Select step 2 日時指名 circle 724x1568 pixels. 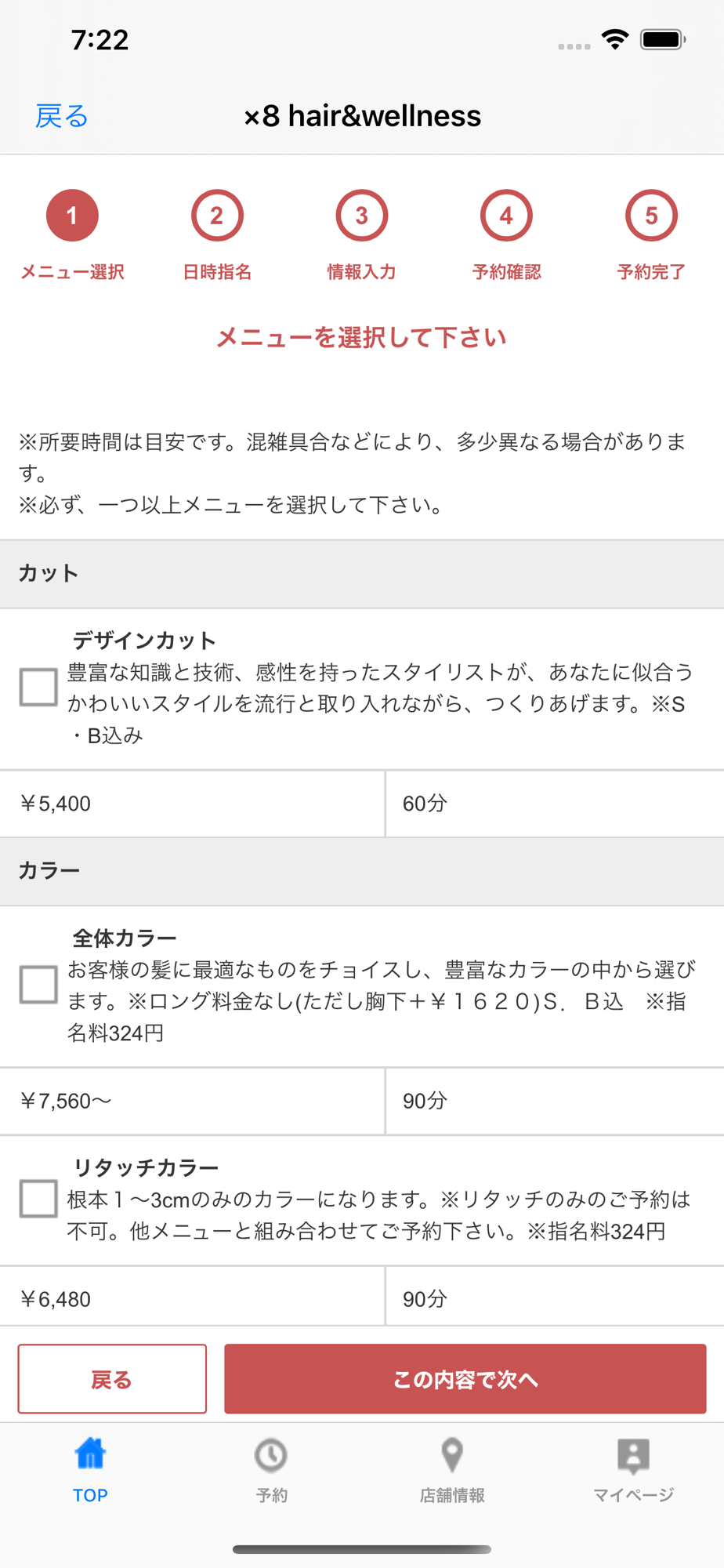217,216
